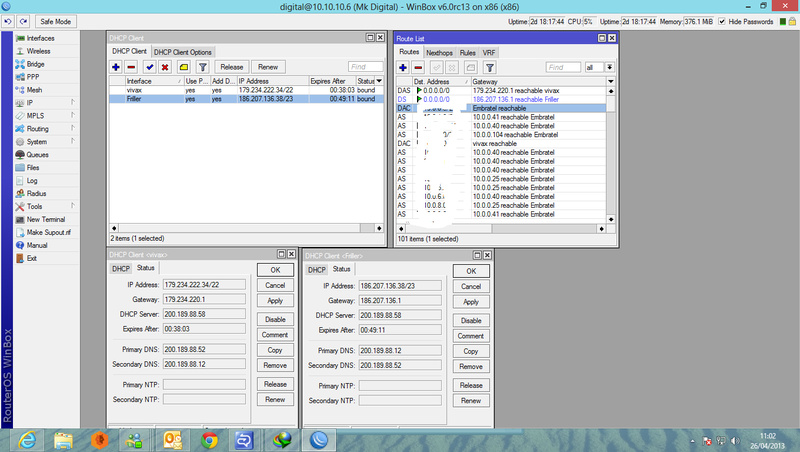Add a new route in Route List

point(403,67)
